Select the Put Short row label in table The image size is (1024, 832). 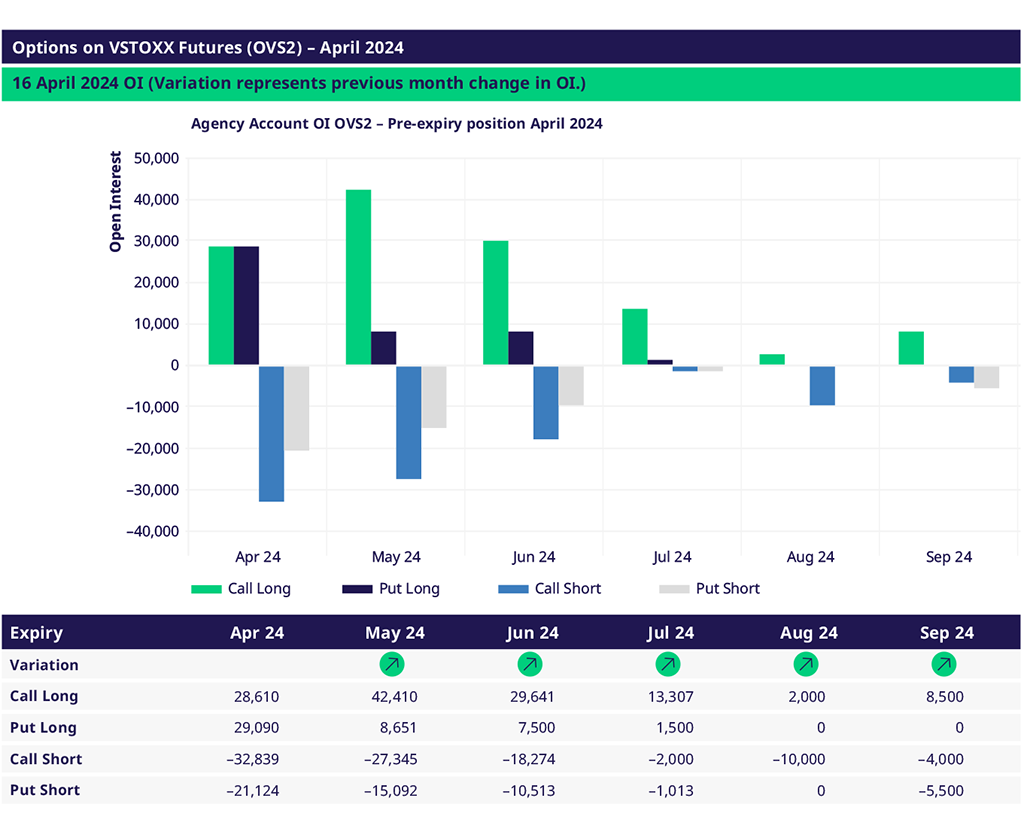point(45,790)
